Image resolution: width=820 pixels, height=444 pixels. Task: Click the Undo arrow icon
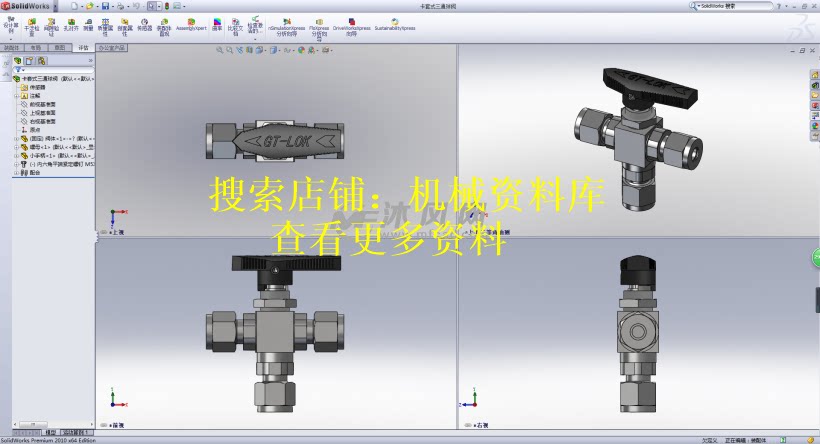pos(136,6)
